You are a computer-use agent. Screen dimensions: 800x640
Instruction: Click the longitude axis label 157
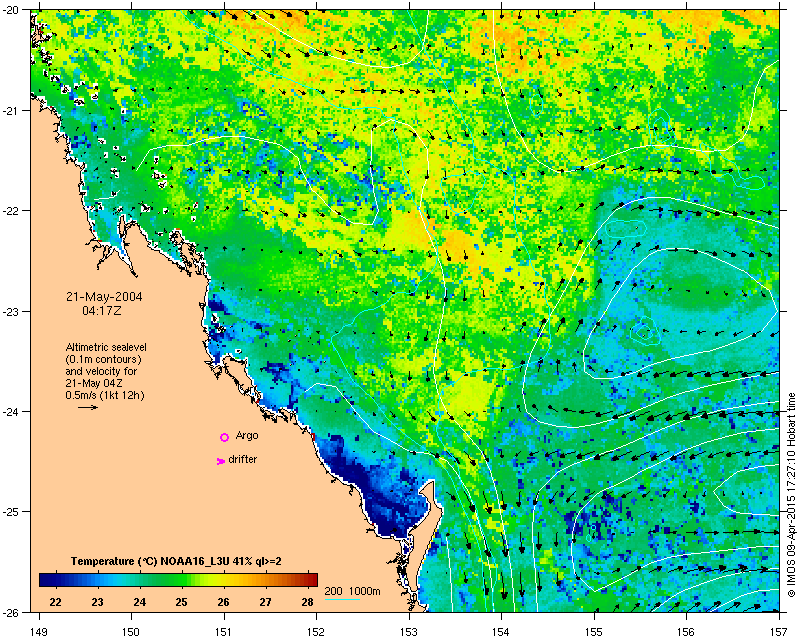780,632
